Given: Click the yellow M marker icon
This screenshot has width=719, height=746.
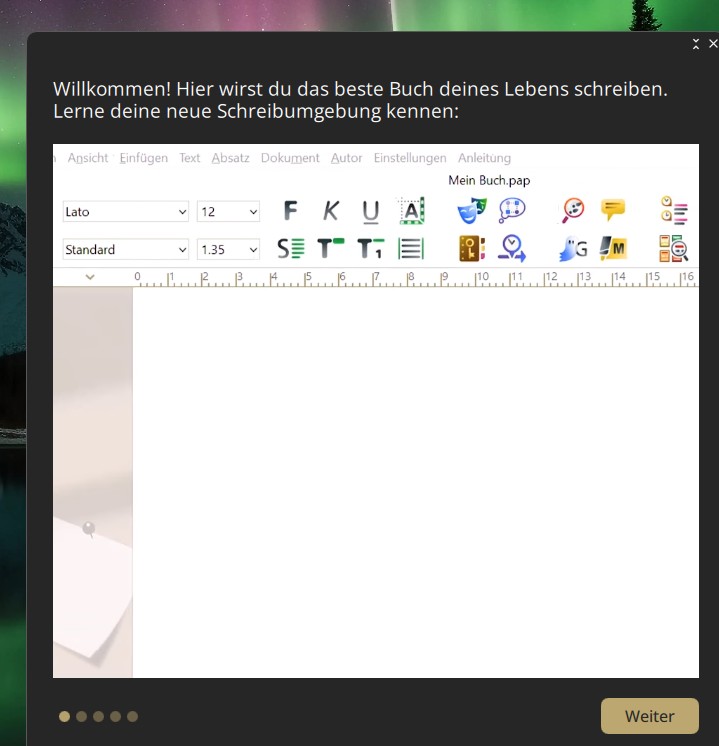Looking at the screenshot, I should pos(613,248).
